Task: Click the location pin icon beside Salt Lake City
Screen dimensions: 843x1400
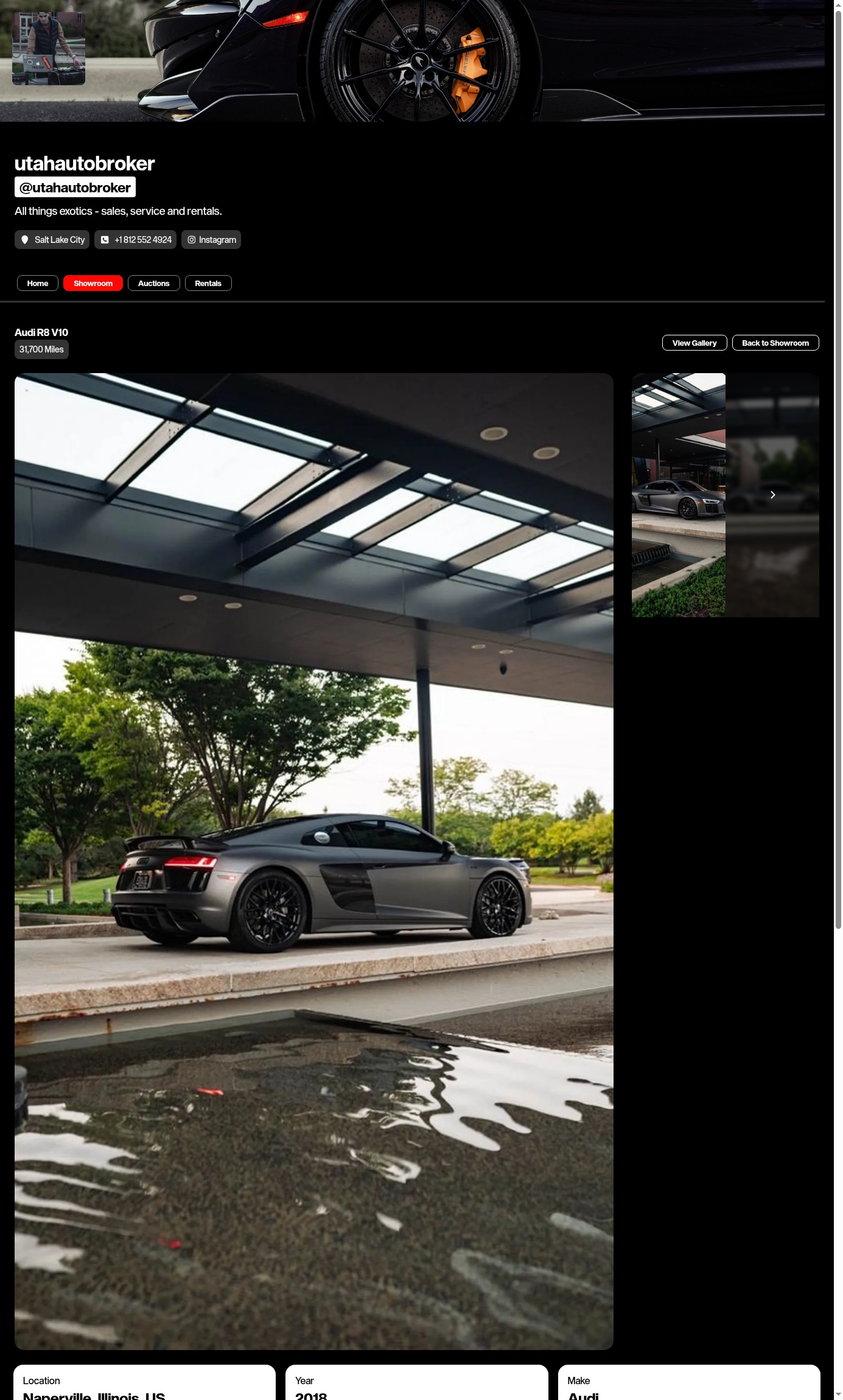Action: click(x=25, y=240)
